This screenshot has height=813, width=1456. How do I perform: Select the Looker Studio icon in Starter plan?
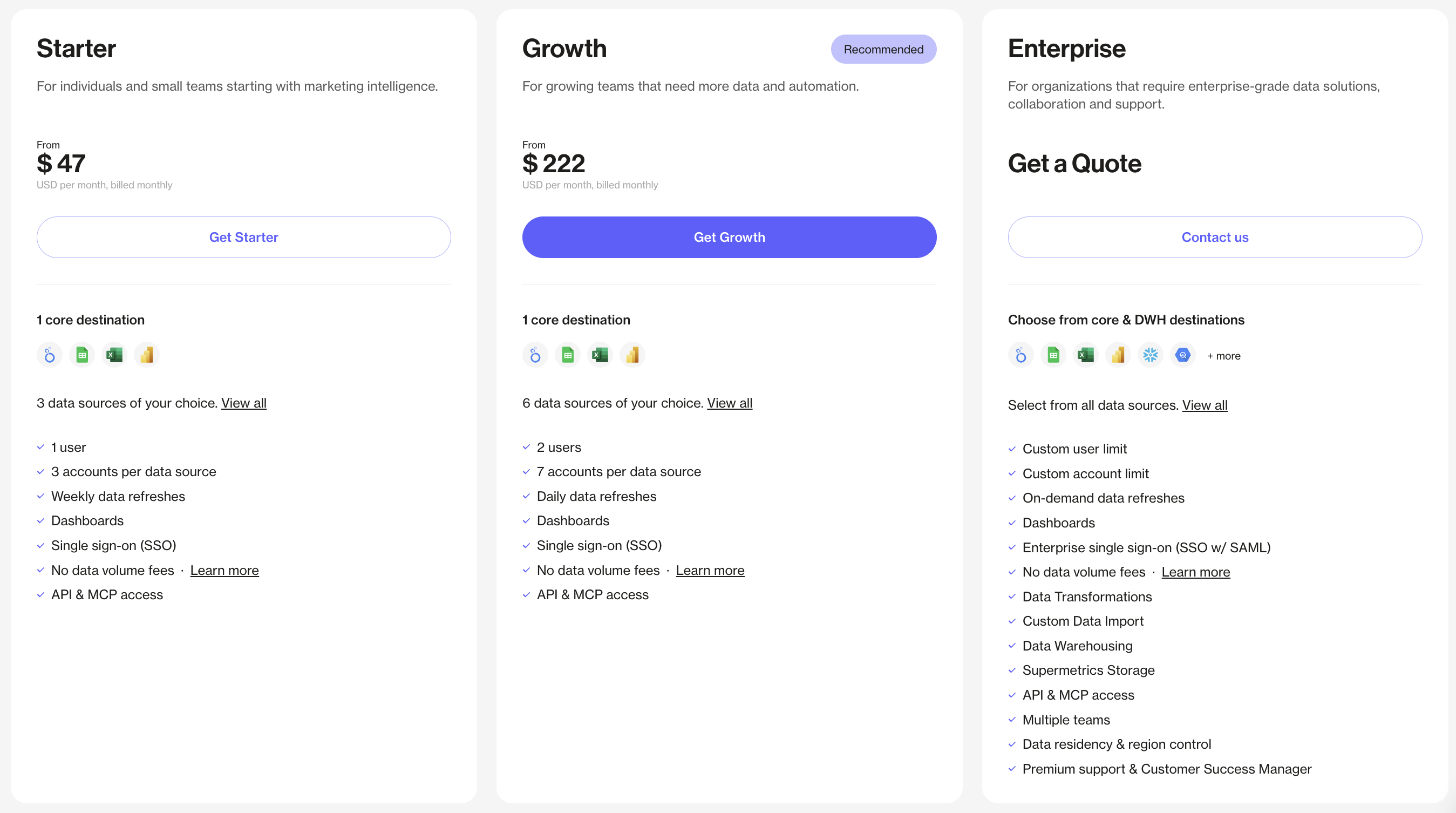point(49,355)
